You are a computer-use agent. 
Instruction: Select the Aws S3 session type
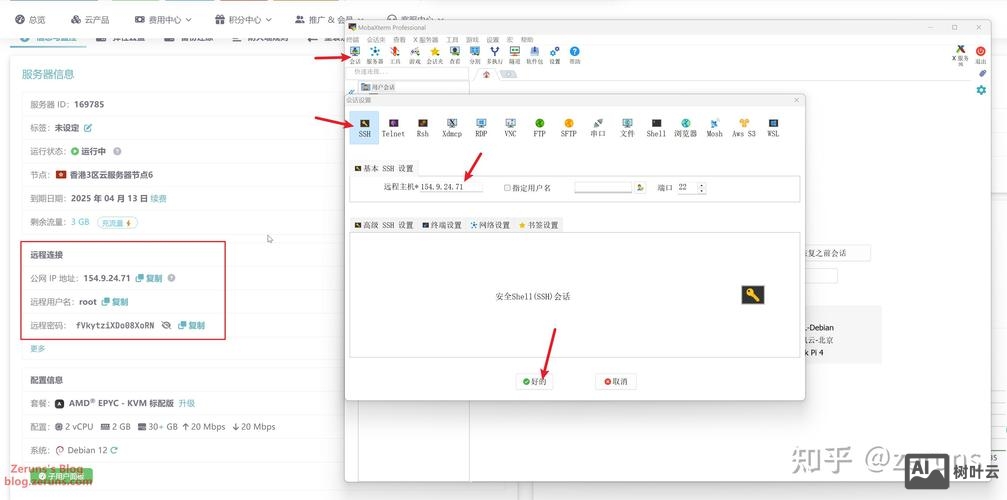744,128
